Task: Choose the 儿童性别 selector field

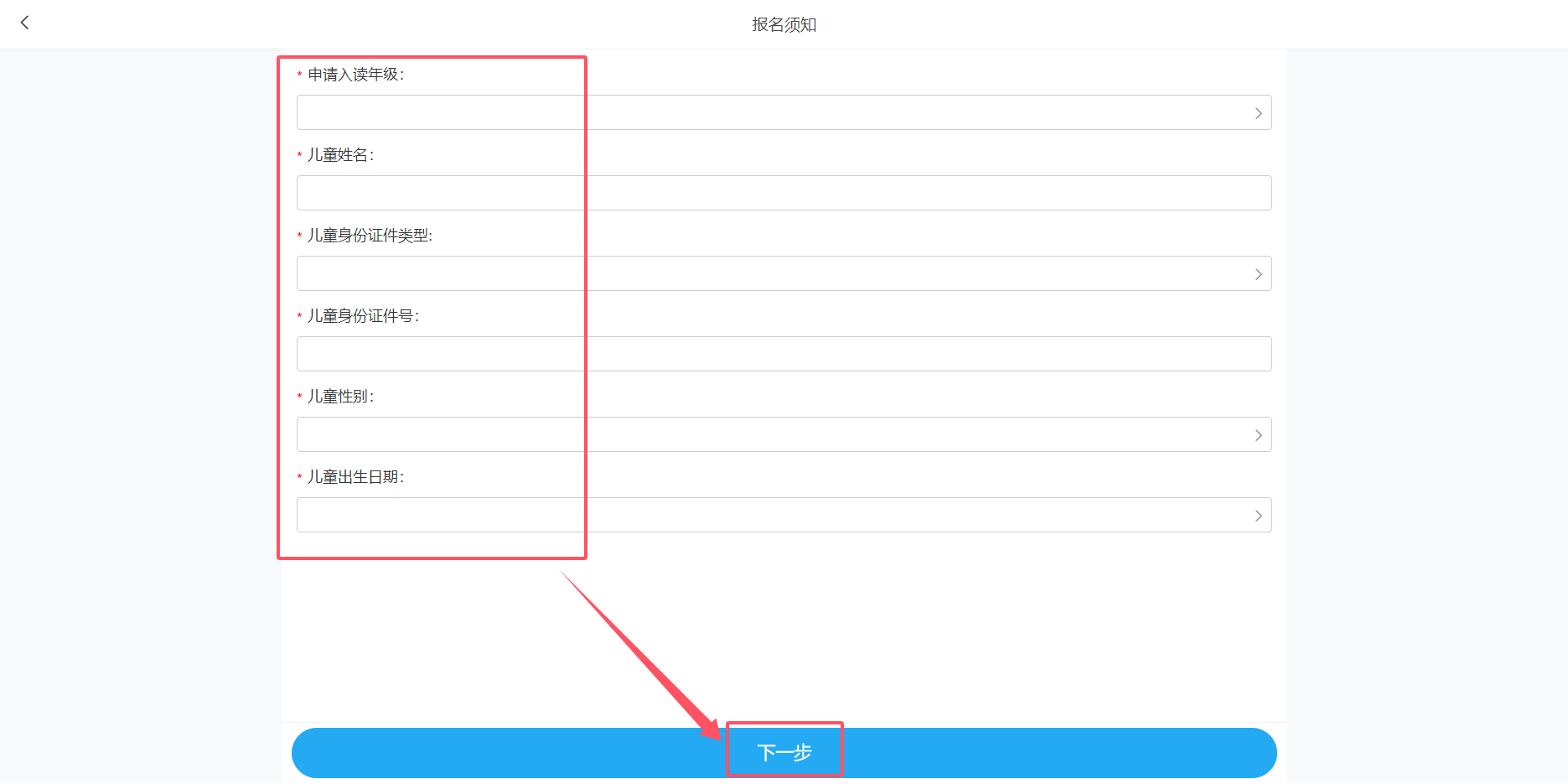Action: tap(784, 434)
